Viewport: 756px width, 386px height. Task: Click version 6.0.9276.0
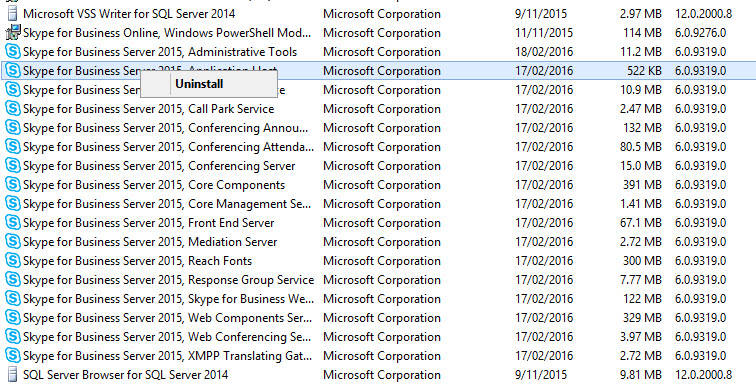pos(701,33)
